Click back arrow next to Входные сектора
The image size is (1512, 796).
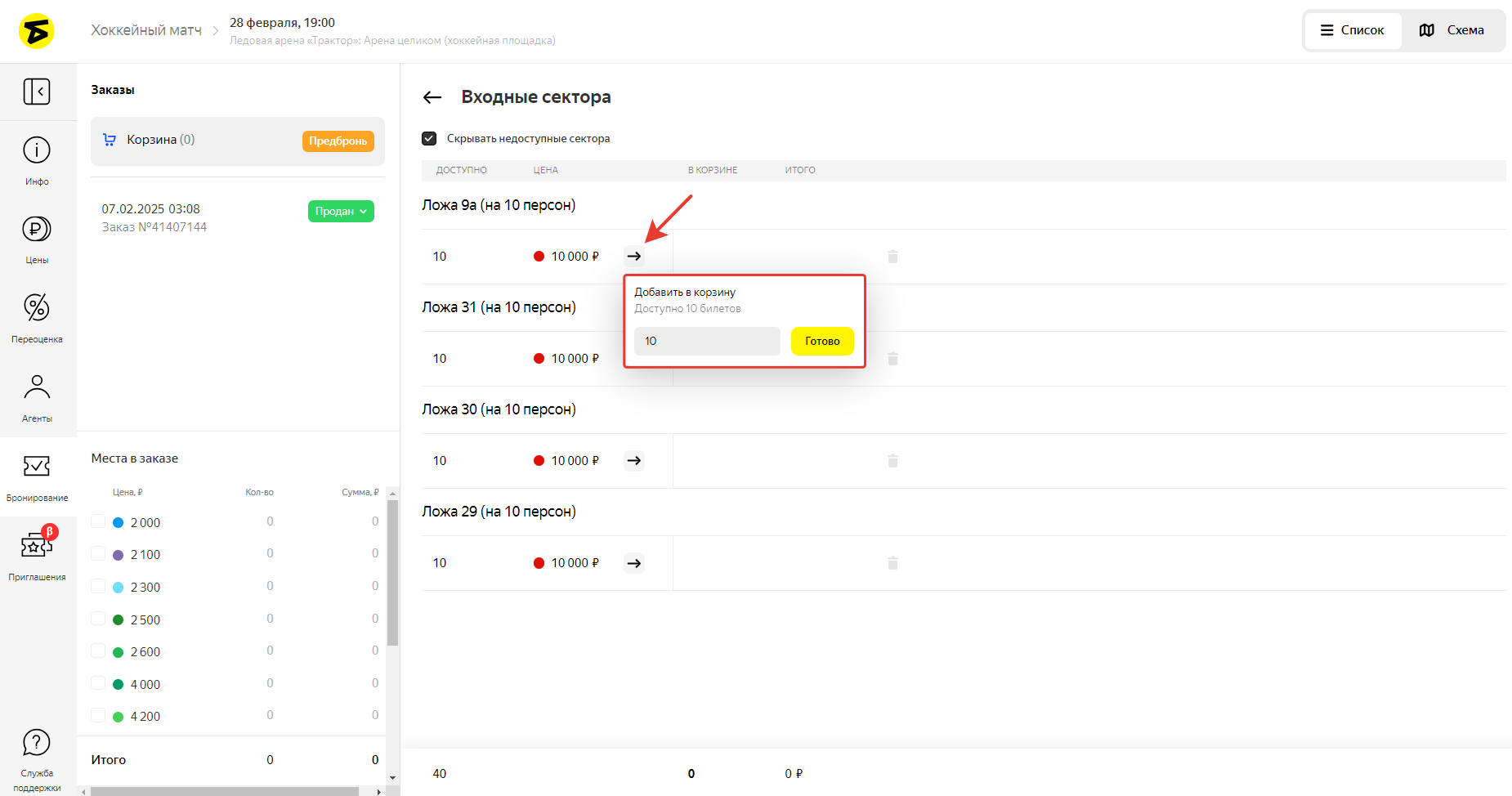click(x=432, y=97)
